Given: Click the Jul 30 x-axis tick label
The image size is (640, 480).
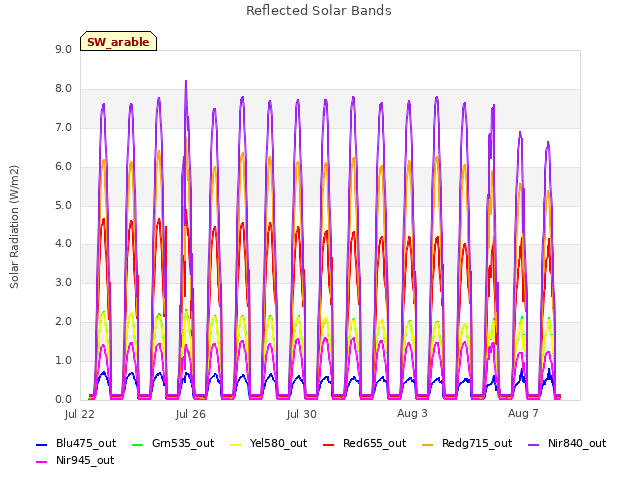Looking at the screenshot, I should [x=302, y=414].
